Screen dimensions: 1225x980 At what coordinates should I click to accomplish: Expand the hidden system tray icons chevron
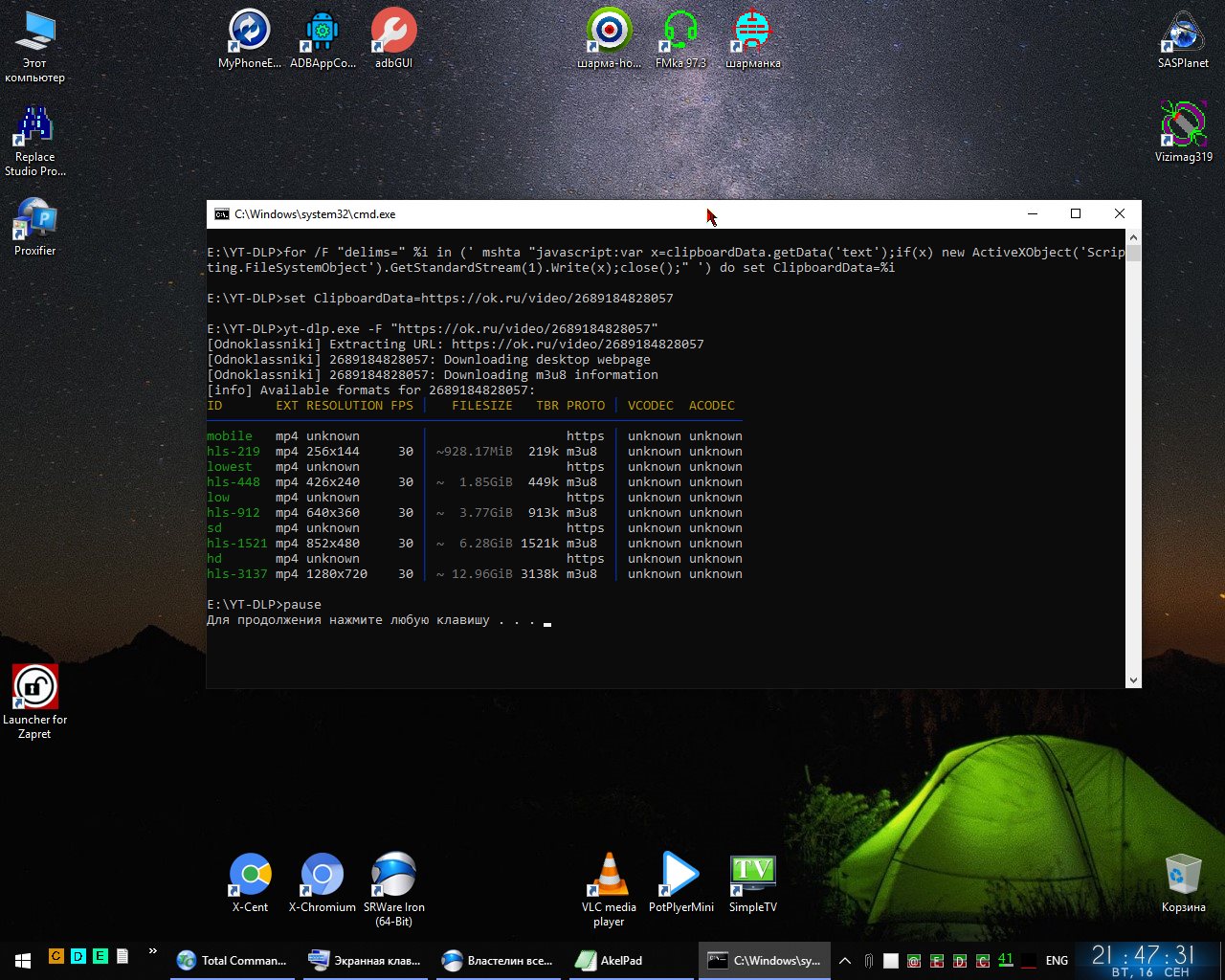[844, 960]
